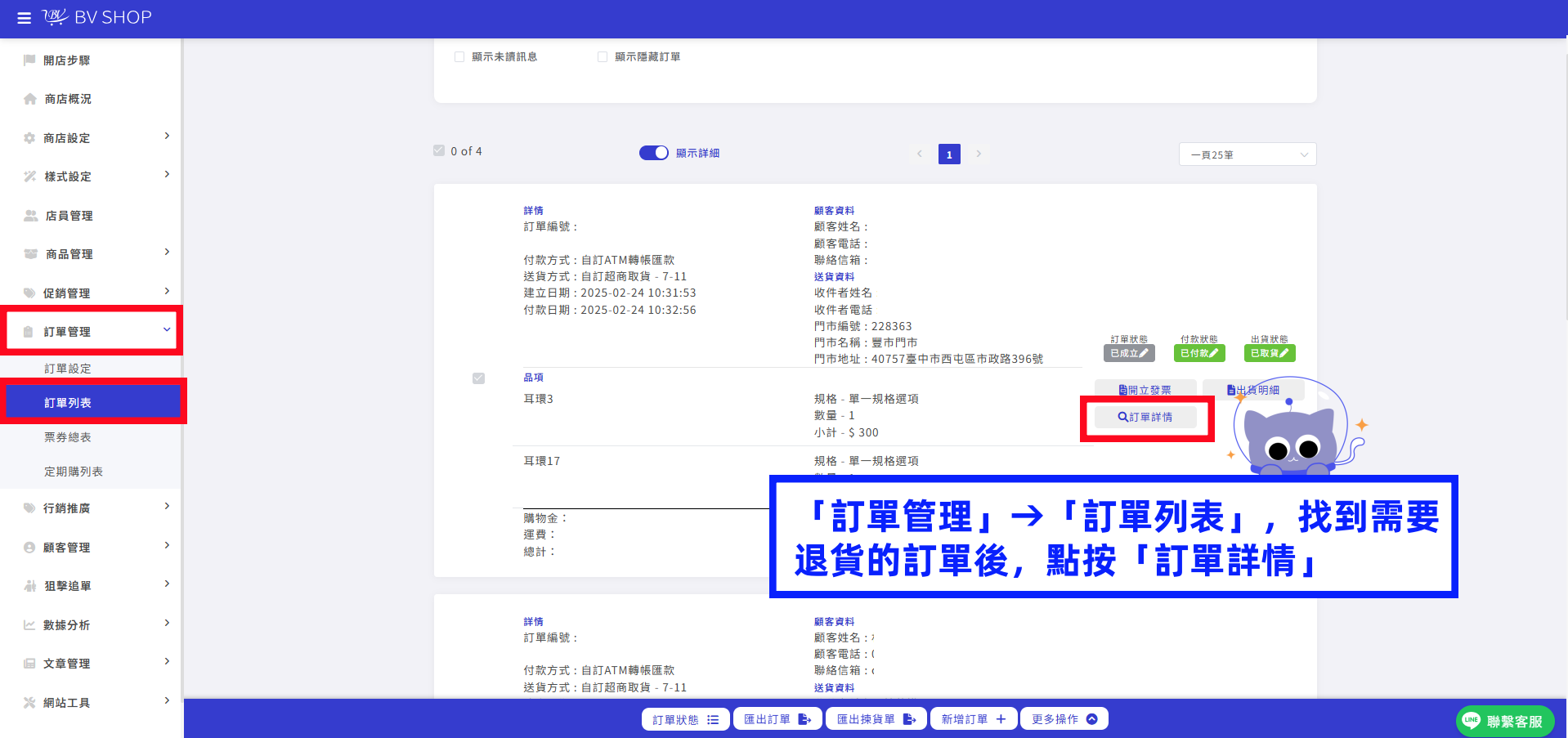Select 訂單列表 submenu item
The height and width of the screenshot is (738, 1568).
(x=92, y=403)
